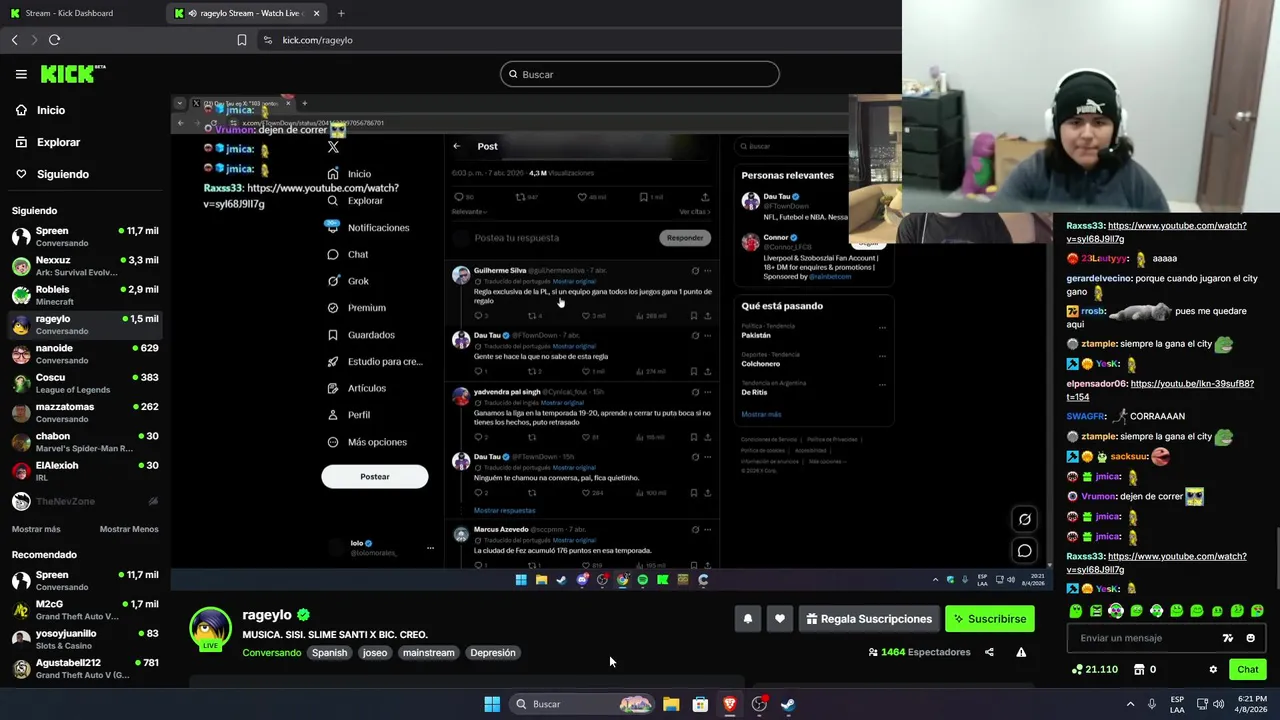Open Coscu League of Legends channel
1280x720 pixels.
pos(85,383)
